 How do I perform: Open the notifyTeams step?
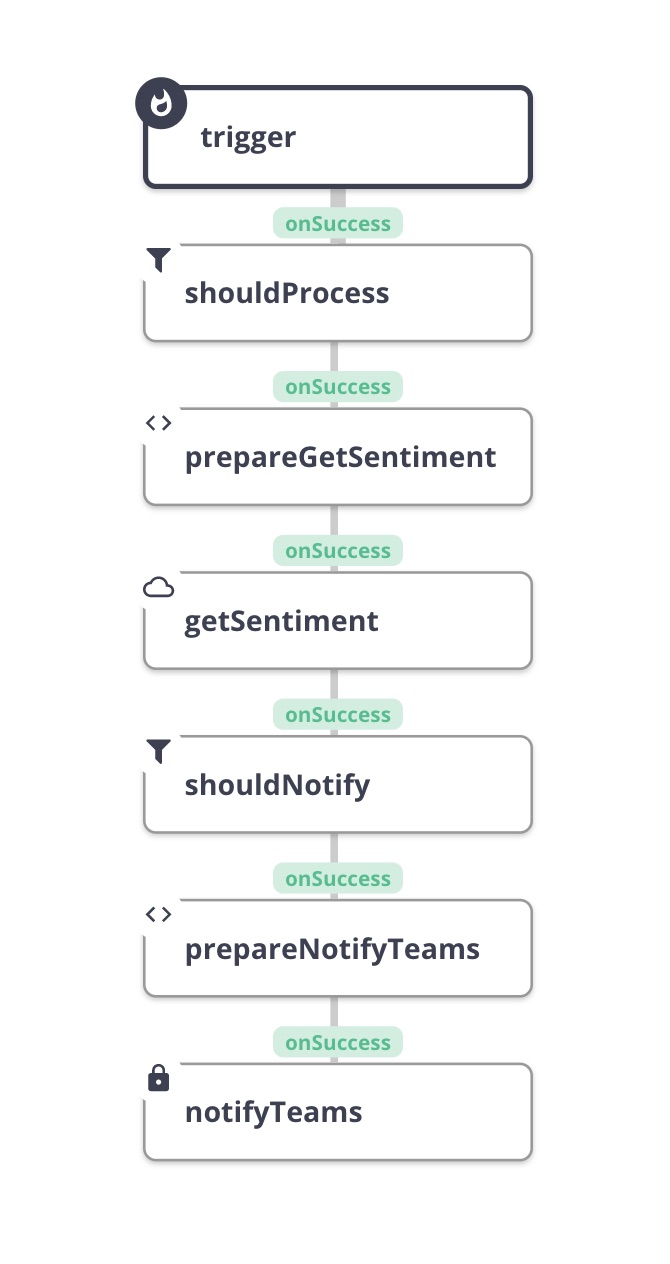pos(338,1112)
